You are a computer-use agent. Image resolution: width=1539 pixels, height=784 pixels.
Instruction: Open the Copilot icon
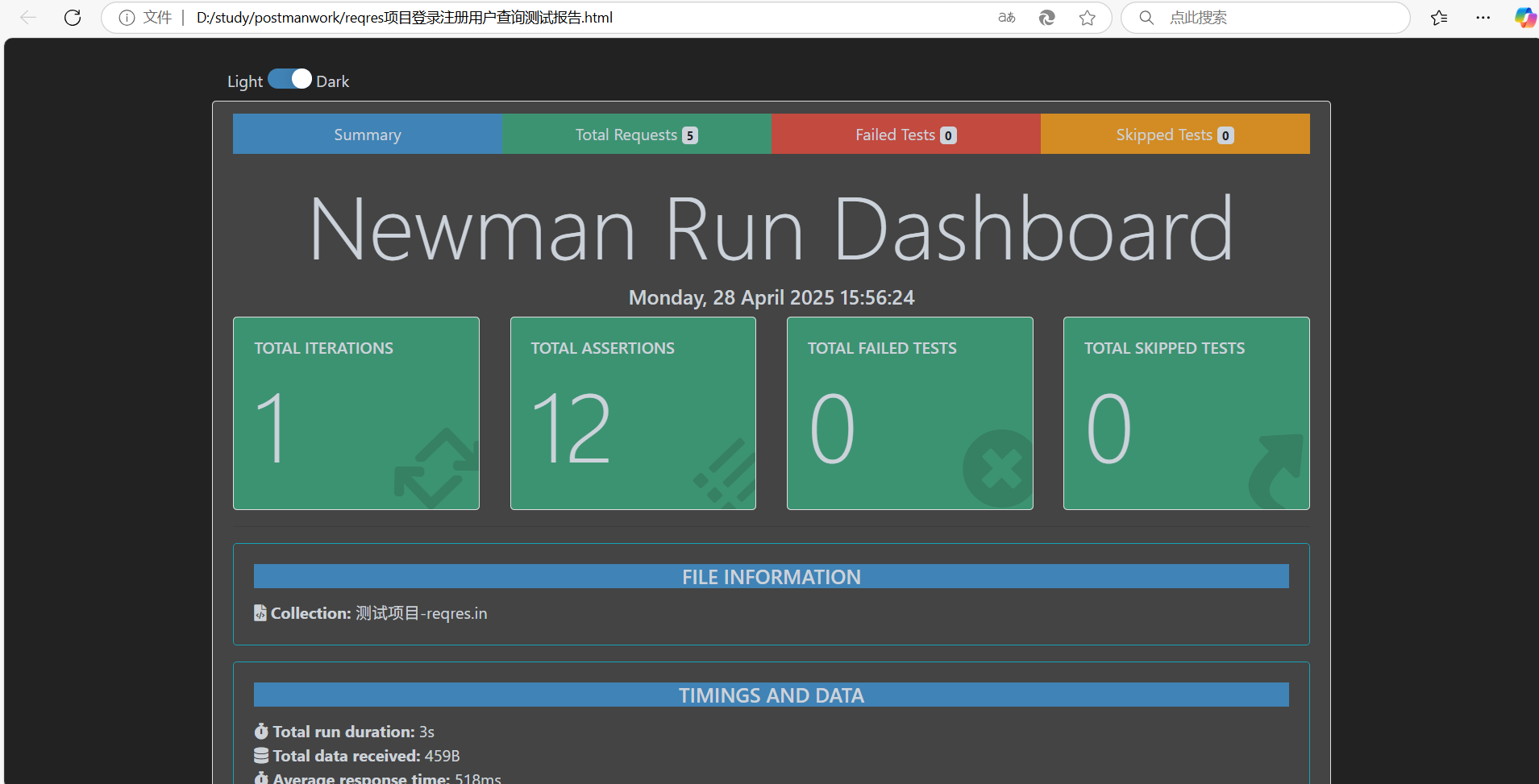(1525, 18)
